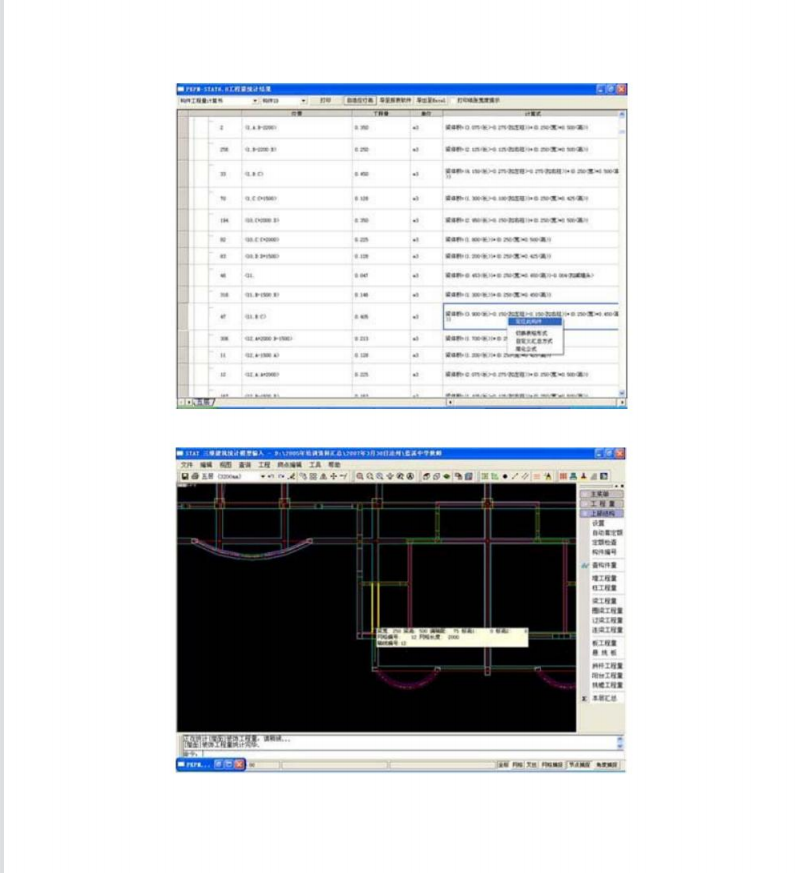
Task: Click the double parallel lines tool icon
Action: 525,476
